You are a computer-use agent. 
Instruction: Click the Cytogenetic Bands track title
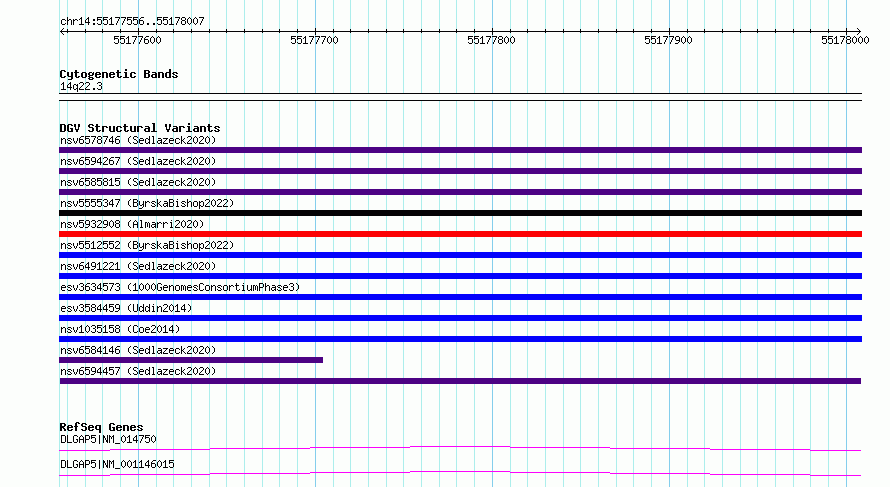(119, 74)
